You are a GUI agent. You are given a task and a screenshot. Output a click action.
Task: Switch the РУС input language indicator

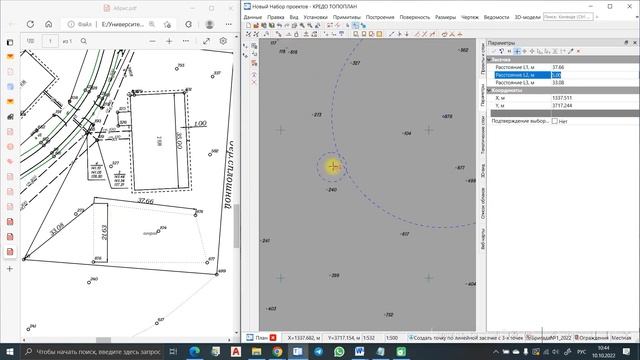(581, 351)
